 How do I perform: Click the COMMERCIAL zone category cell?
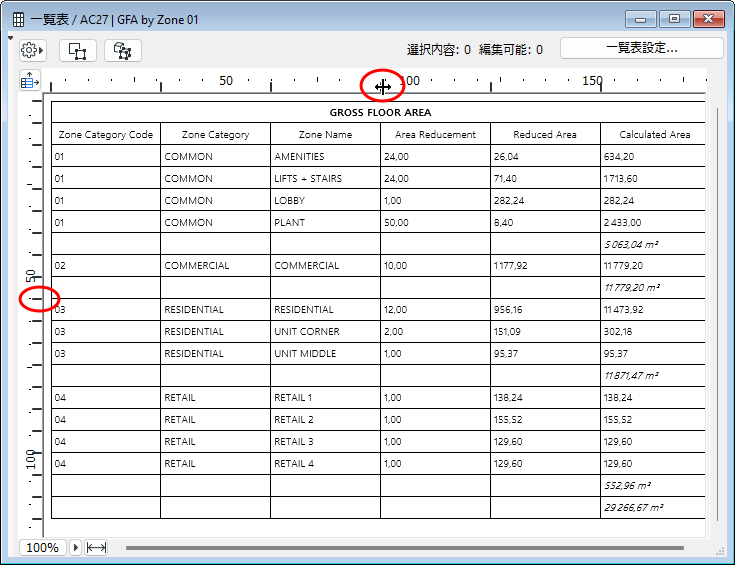pyautogui.click(x=216, y=265)
